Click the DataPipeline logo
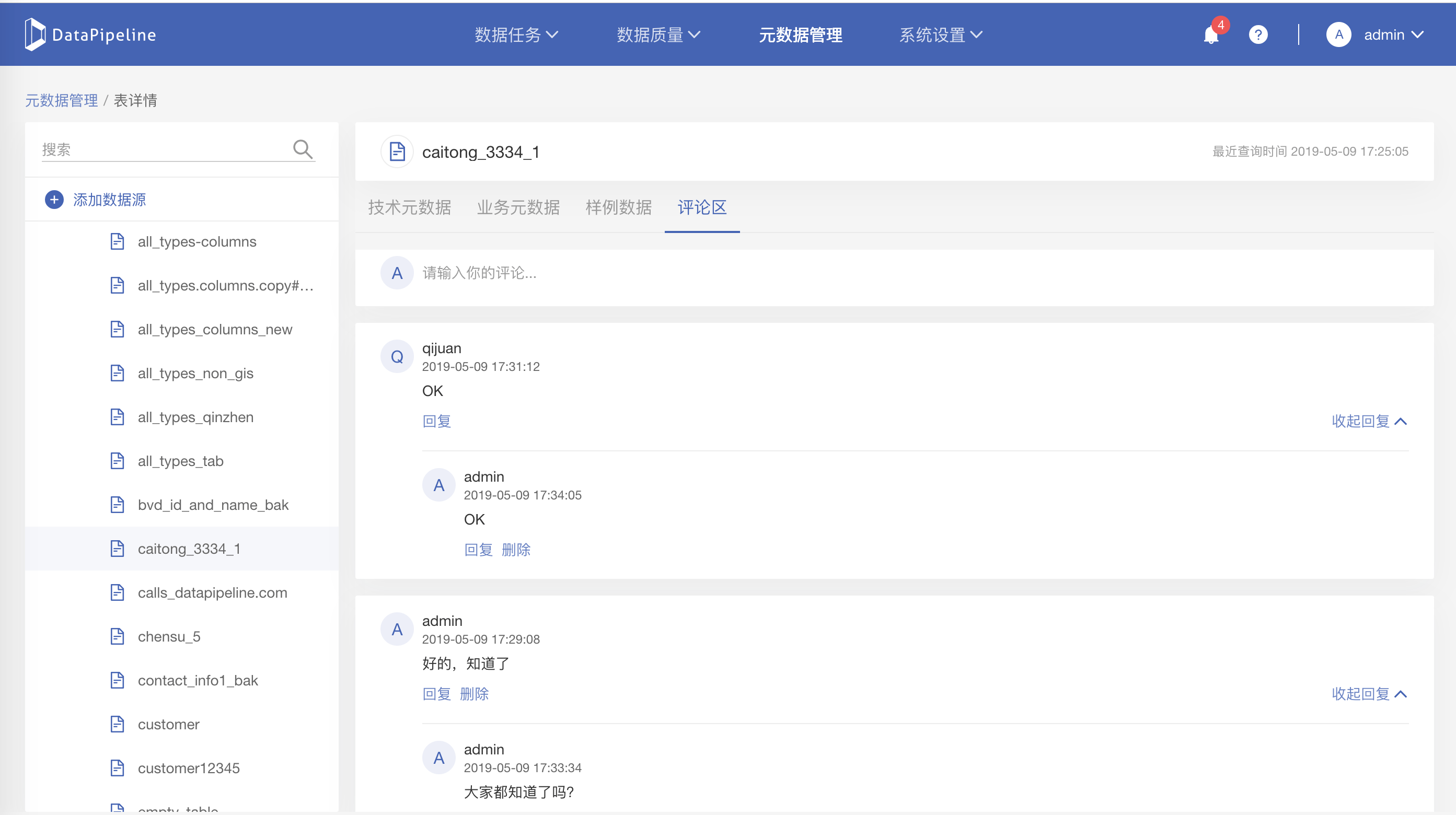The height and width of the screenshot is (815, 1456). 90,34
